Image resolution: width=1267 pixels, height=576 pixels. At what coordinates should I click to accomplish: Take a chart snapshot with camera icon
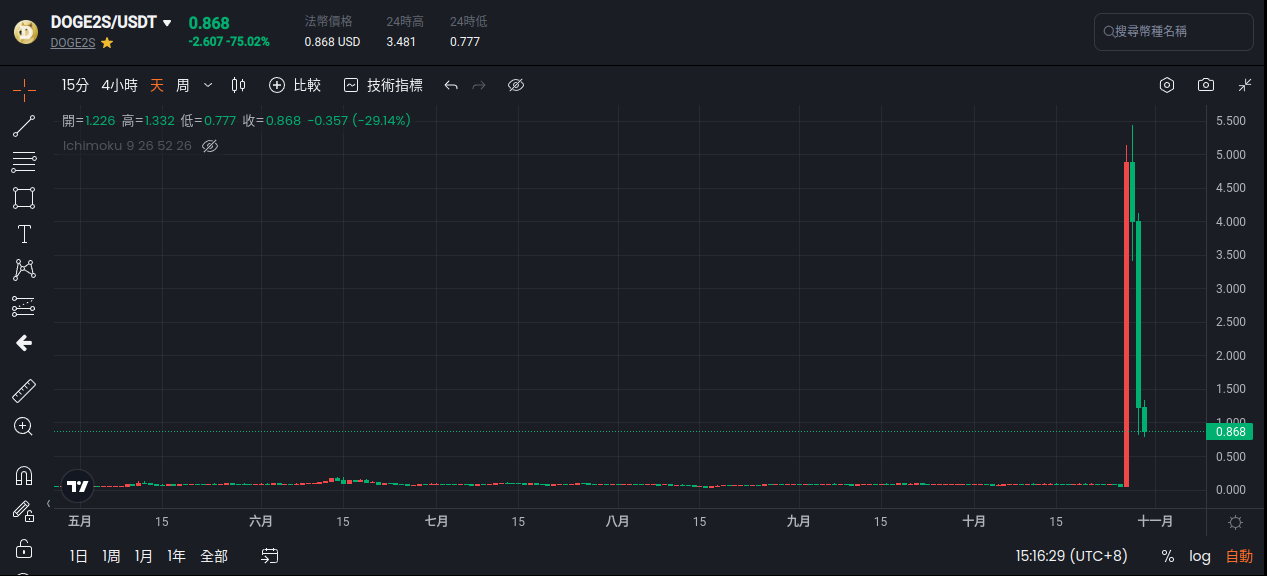click(x=1206, y=85)
